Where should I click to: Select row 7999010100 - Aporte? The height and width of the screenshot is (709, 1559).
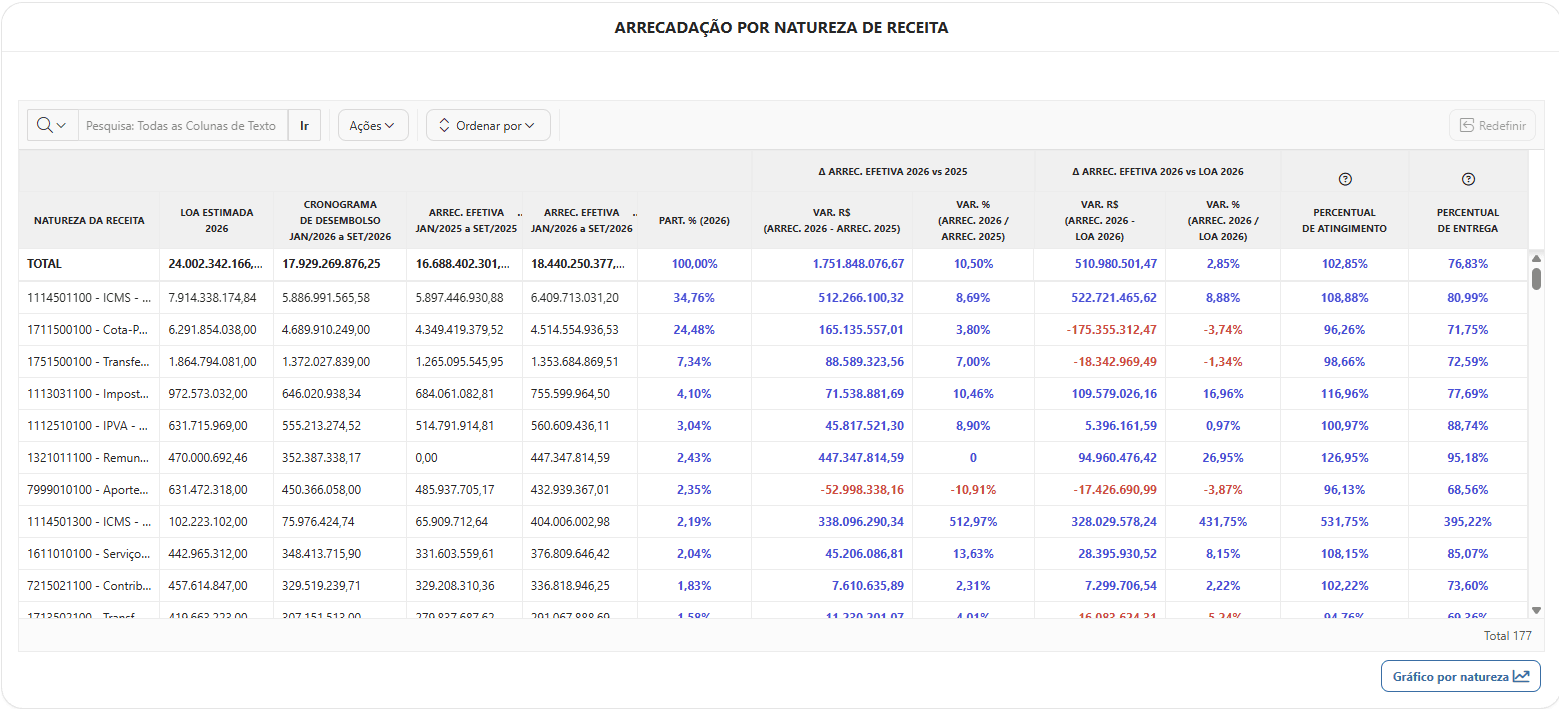pos(773,490)
